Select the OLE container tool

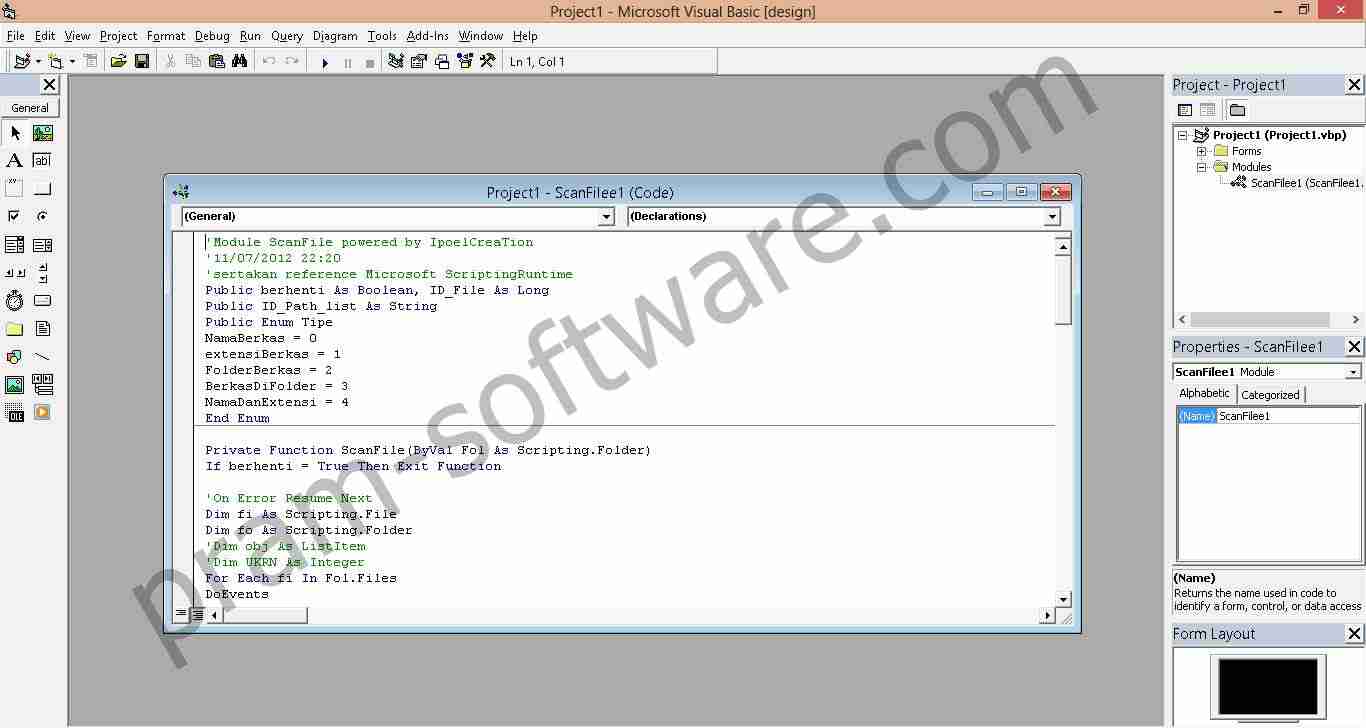(x=15, y=413)
